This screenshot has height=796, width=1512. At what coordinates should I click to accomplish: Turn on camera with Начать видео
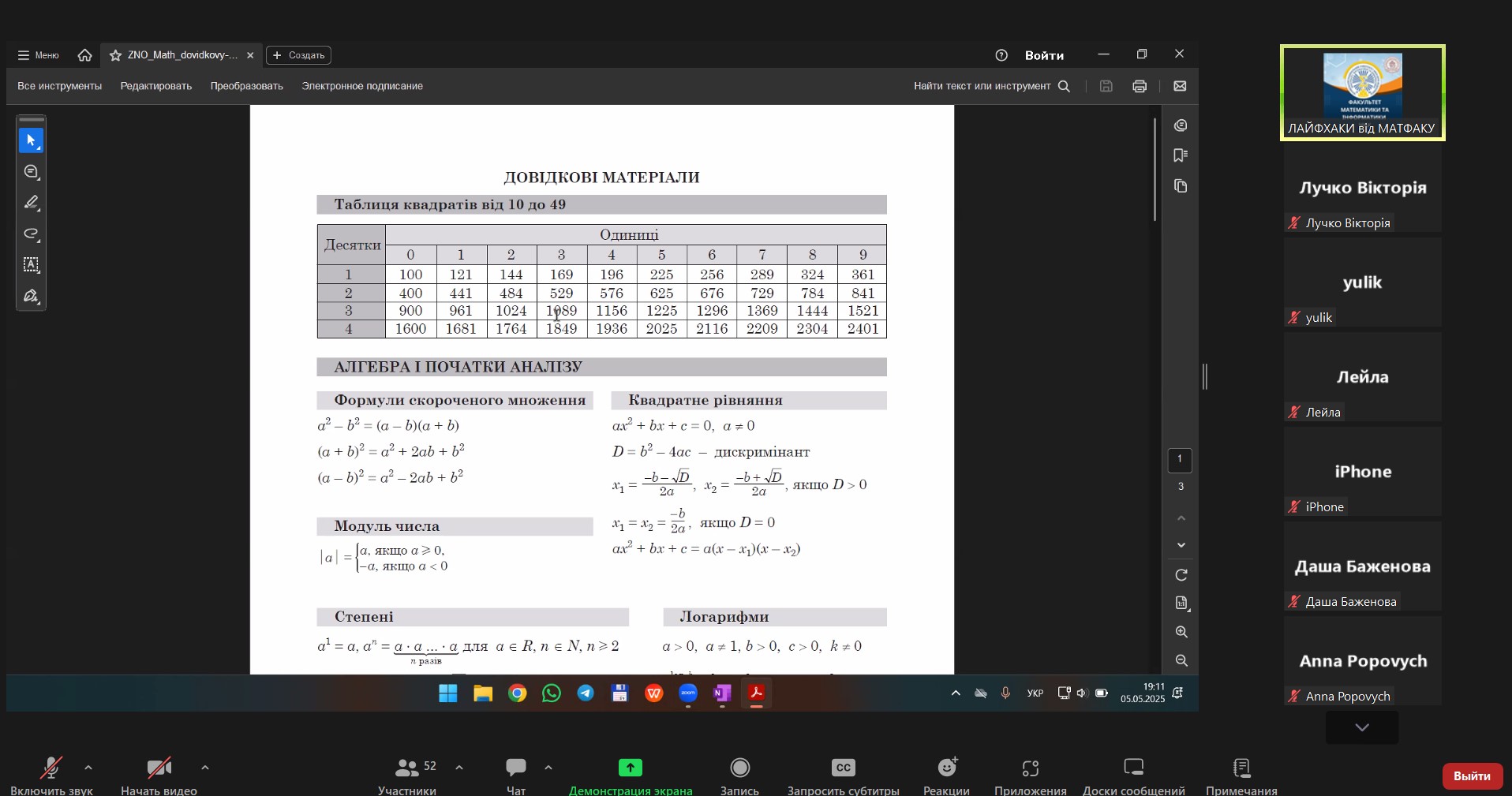159,775
